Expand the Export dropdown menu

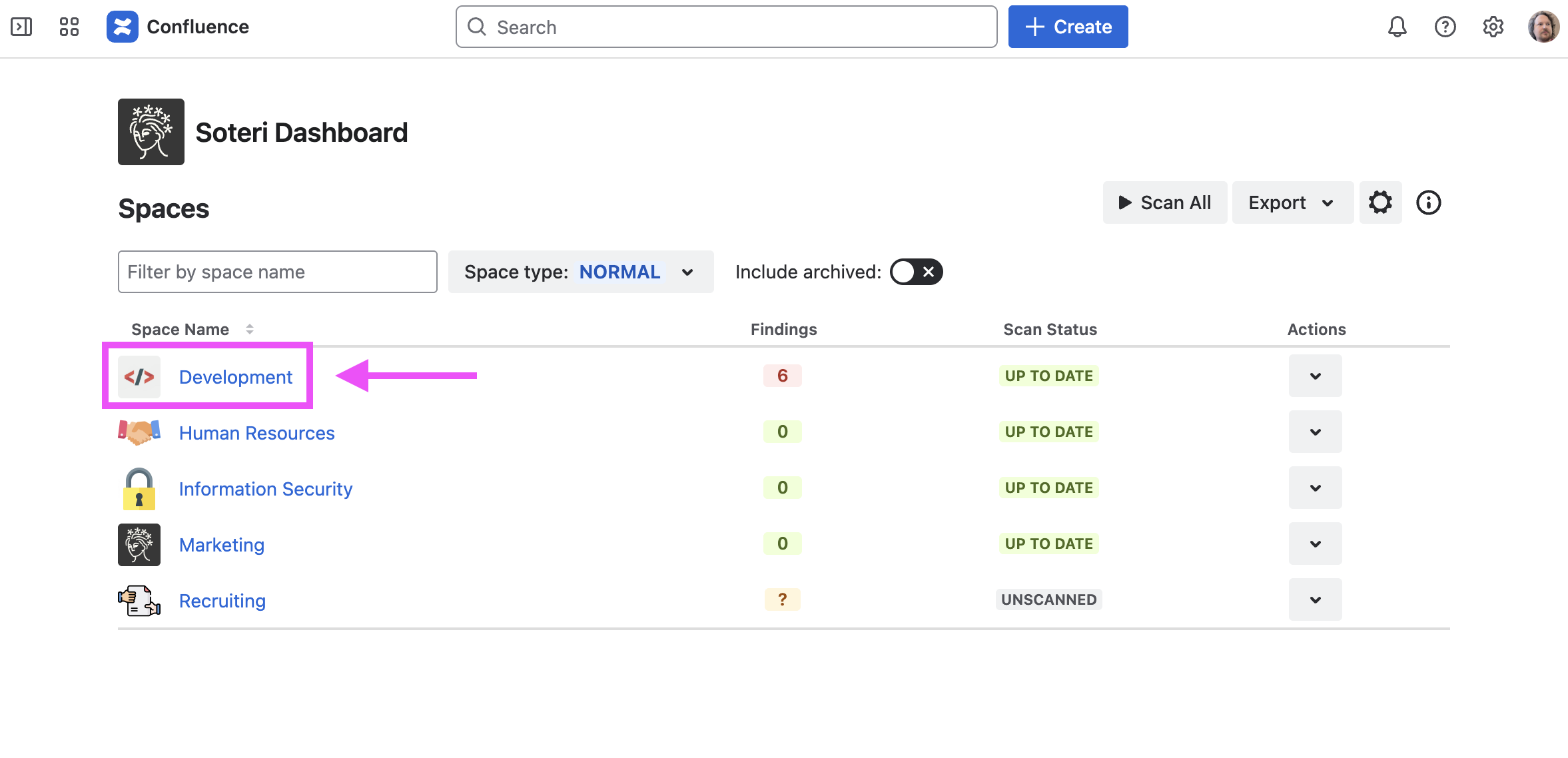(x=1292, y=202)
